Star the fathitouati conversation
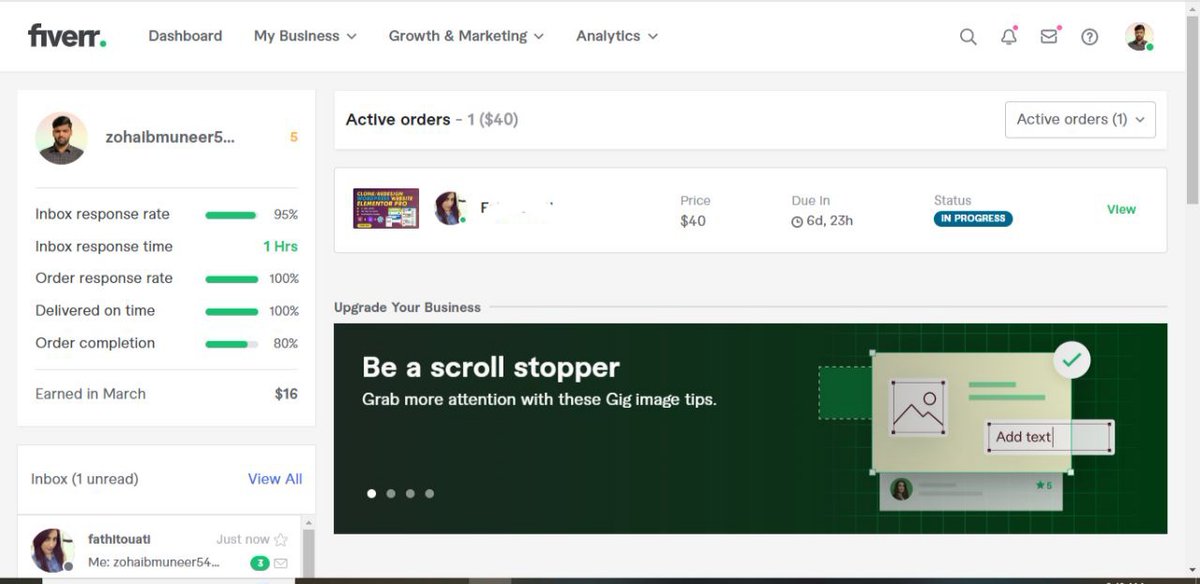The image size is (1200, 584). pyautogui.click(x=281, y=540)
